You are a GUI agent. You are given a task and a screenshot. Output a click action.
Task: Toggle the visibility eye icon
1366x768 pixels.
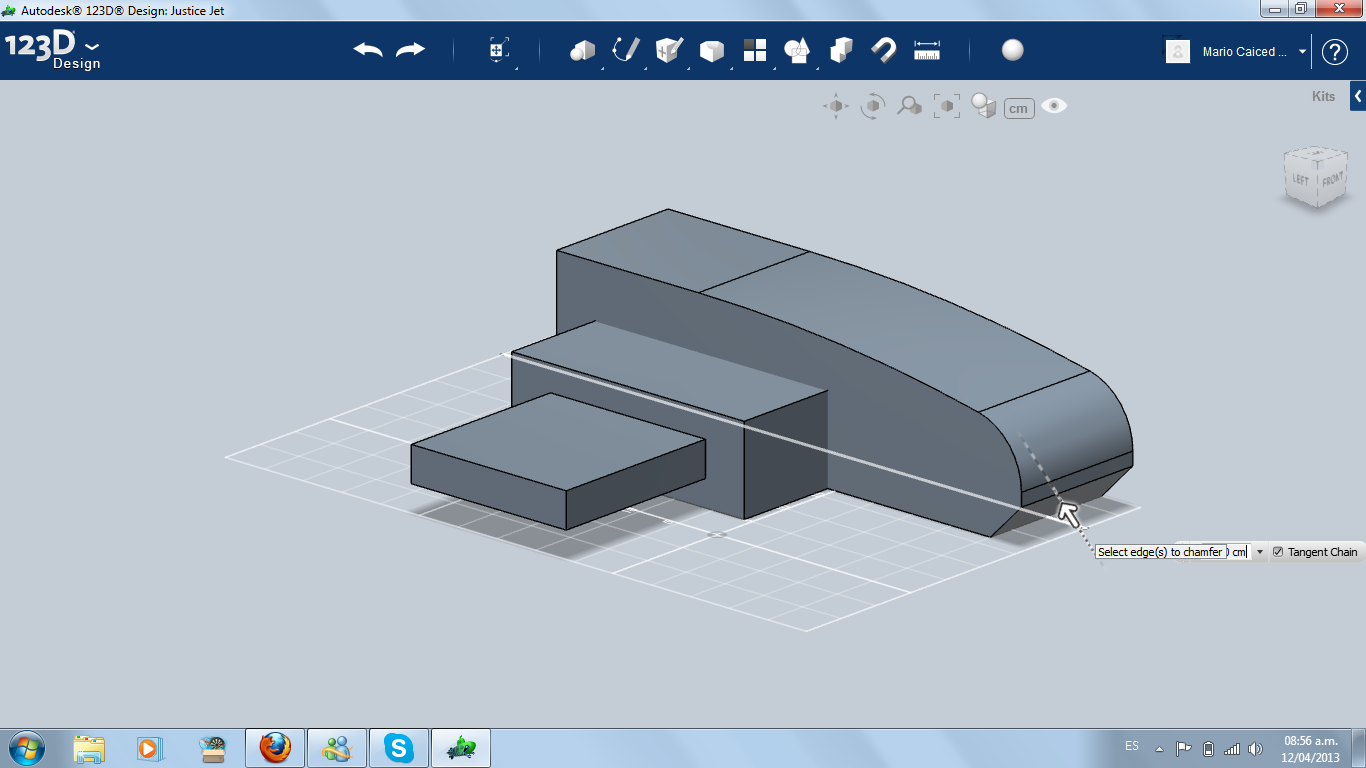point(1054,106)
